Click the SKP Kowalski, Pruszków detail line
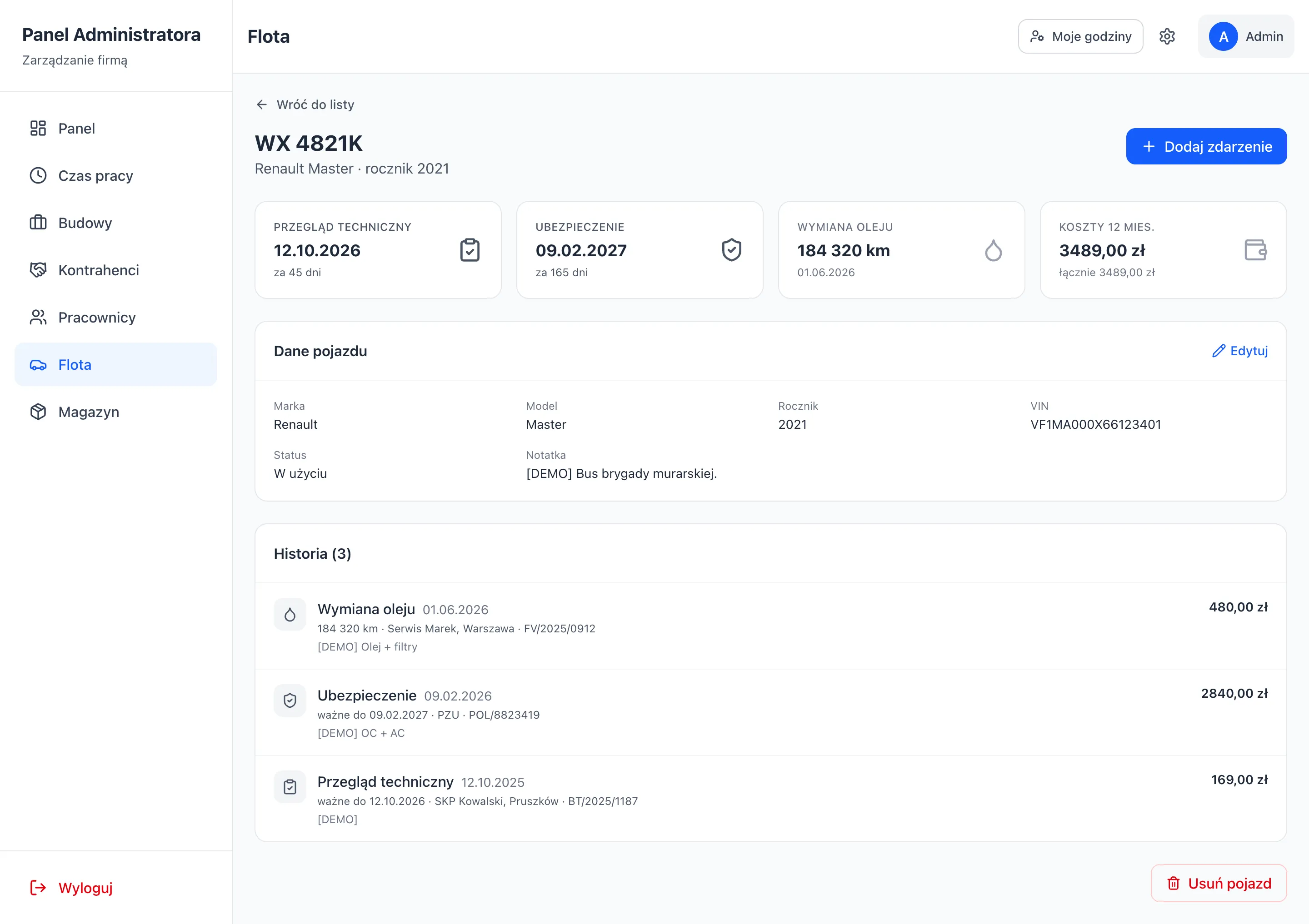Image resolution: width=1309 pixels, height=924 pixels. [x=478, y=801]
